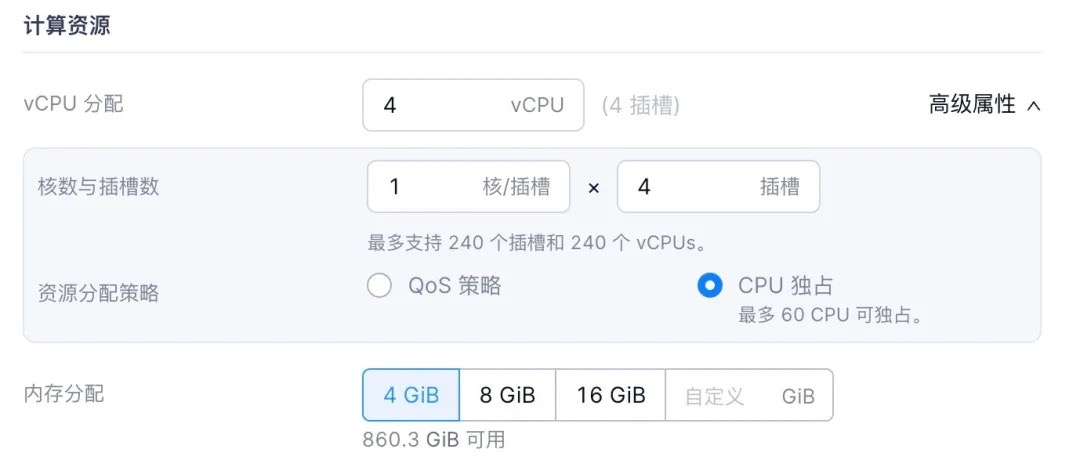The image size is (1080, 467).
Task: Choose 4 GiB memory allocation
Action: 411,395
